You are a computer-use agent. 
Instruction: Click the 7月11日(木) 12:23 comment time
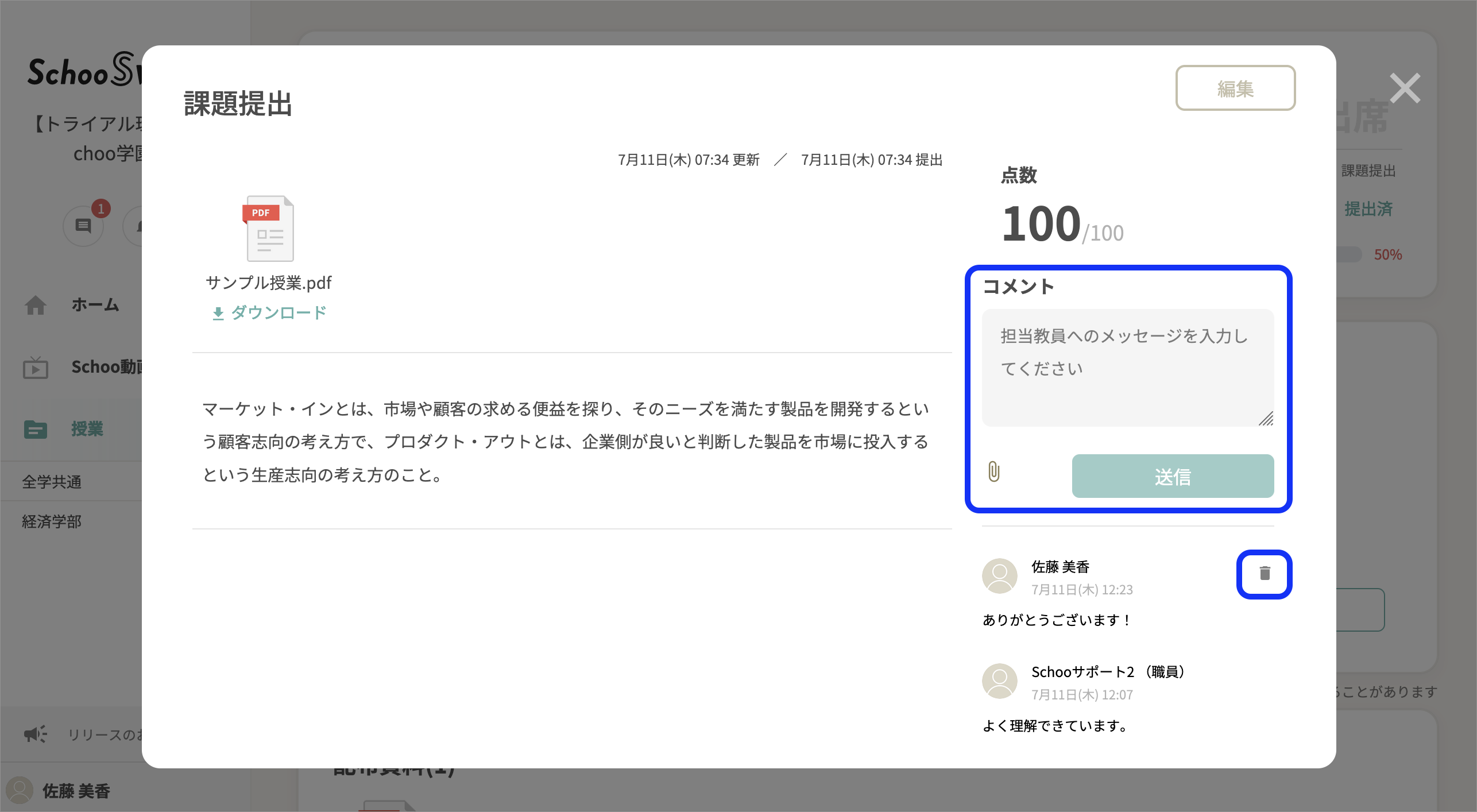tap(1082, 590)
